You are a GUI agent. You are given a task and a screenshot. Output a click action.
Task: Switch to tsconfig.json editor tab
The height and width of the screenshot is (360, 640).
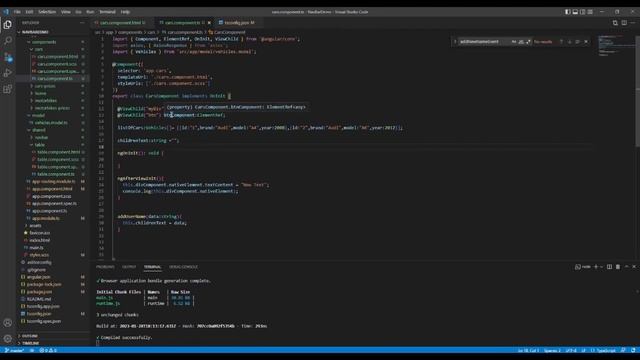(237, 23)
